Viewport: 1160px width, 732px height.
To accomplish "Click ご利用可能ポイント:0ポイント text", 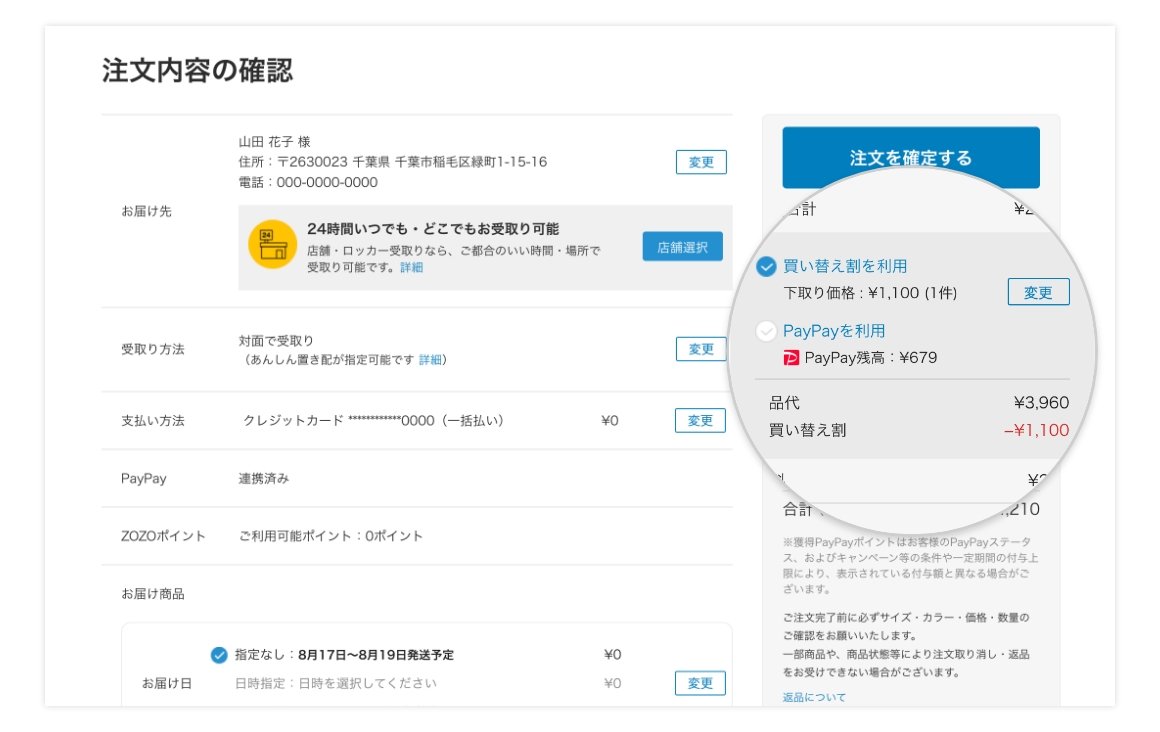I will [331, 536].
